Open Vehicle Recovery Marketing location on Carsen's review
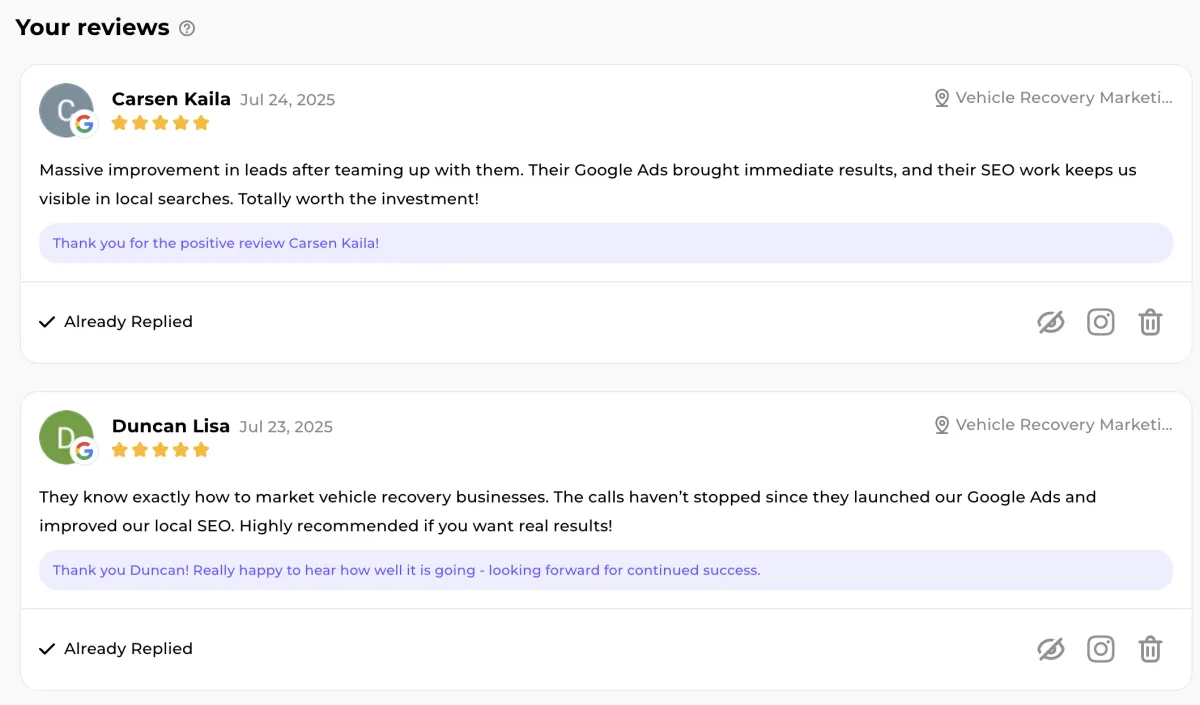 [x=1064, y=98]
